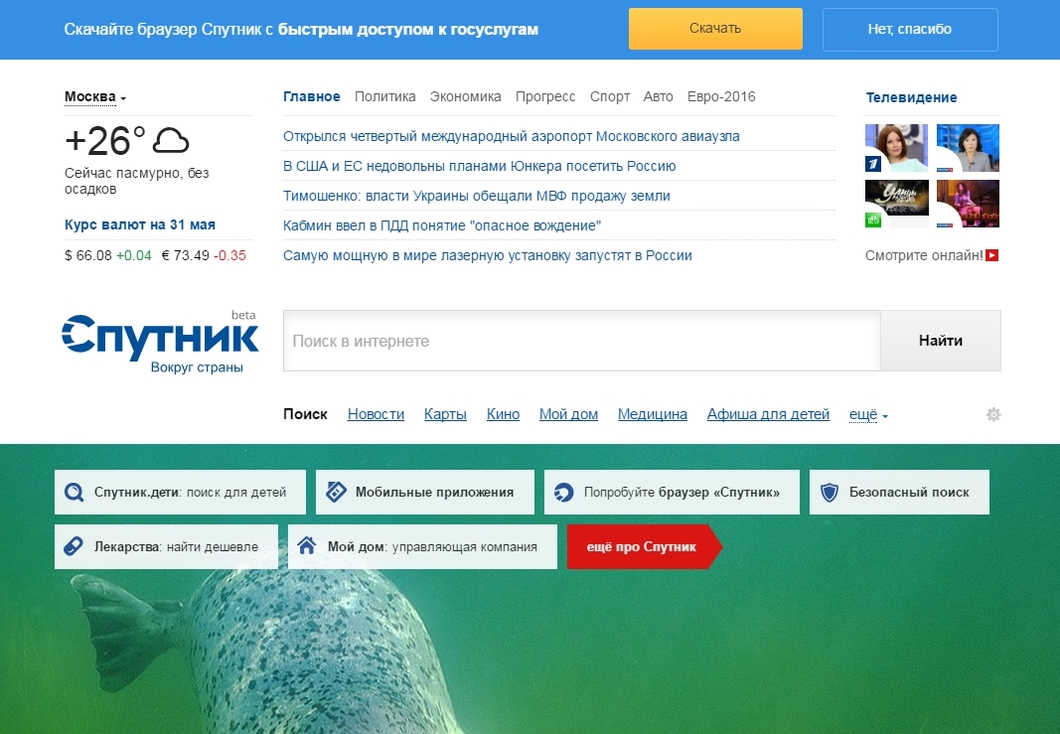Switch to Спорт news tab
This screenshot has height=734, width=1060.
point(610,97)
